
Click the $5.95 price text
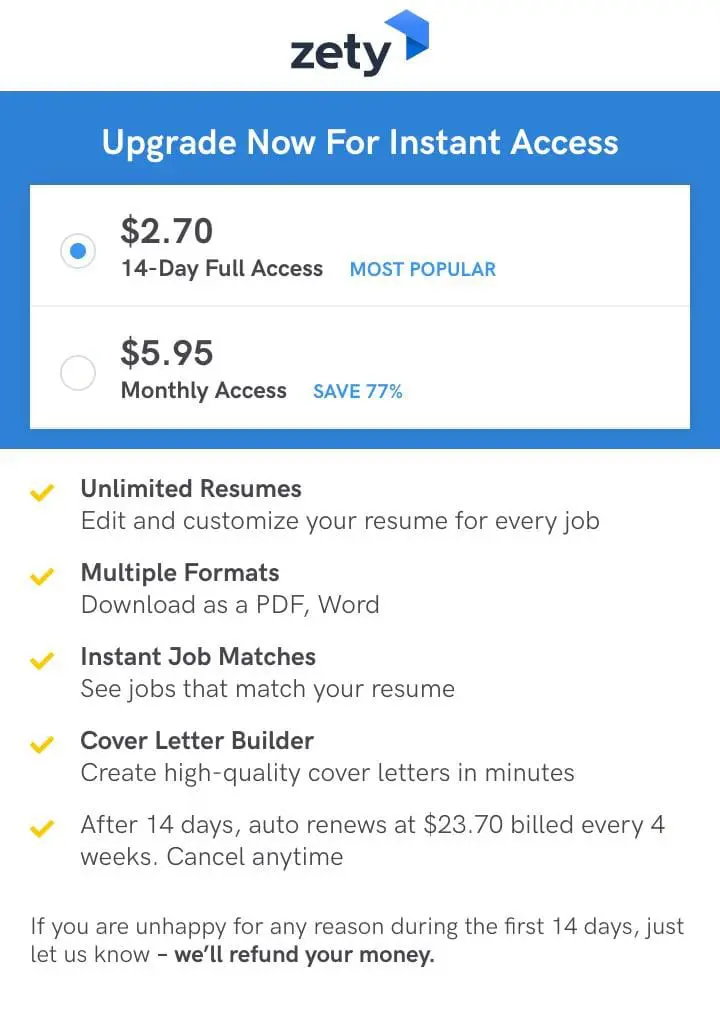click(167, 353)
